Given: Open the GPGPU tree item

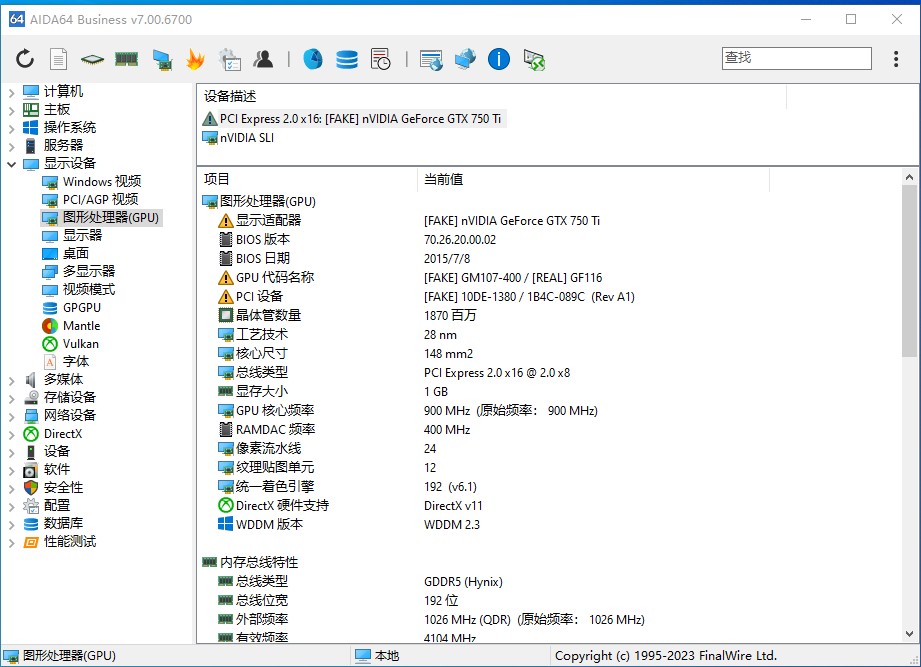Looking at the screenshot, I should point(71,308).
